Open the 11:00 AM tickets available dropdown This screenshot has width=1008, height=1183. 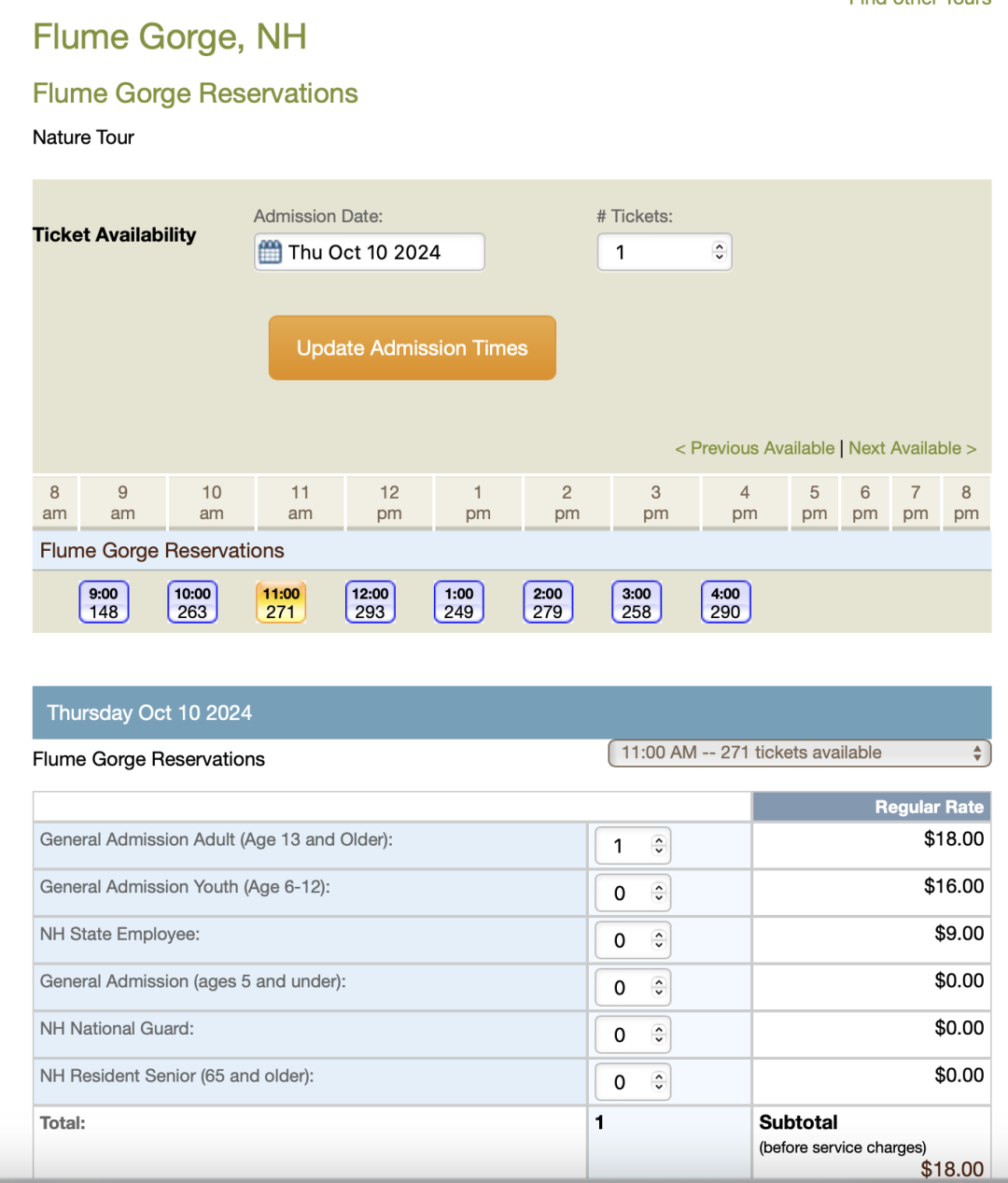point(799,753)
